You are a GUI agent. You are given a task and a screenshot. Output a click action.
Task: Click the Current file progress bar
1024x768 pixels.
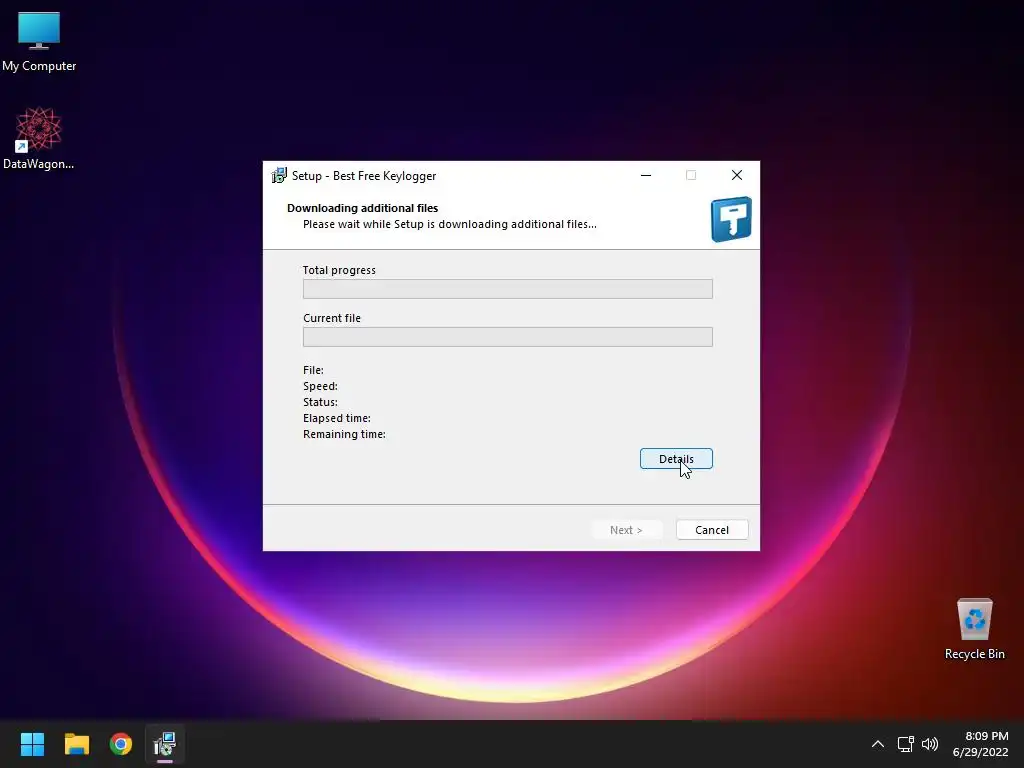point(507,337)
